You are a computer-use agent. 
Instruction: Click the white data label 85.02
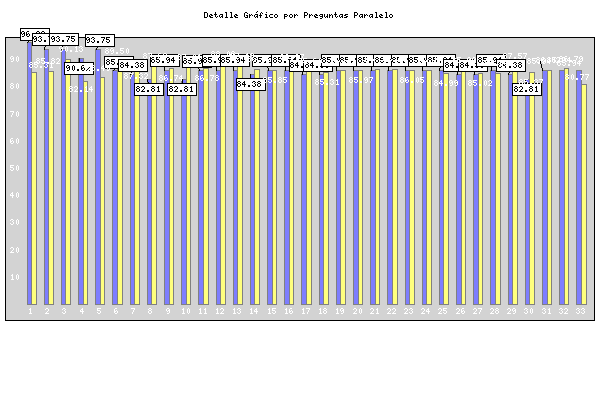coord(480,83)
